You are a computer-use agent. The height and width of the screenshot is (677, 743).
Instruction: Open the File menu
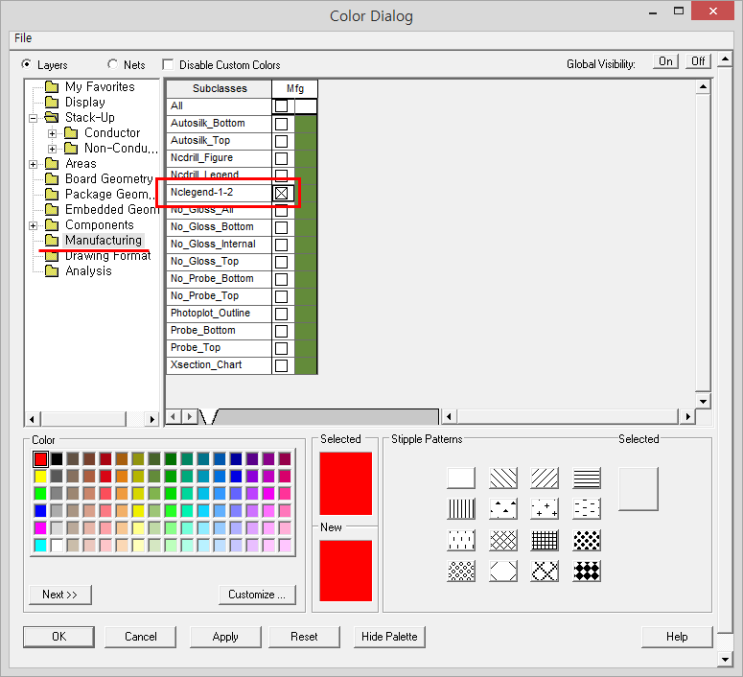pyautogui.click(x=22, y=38)
